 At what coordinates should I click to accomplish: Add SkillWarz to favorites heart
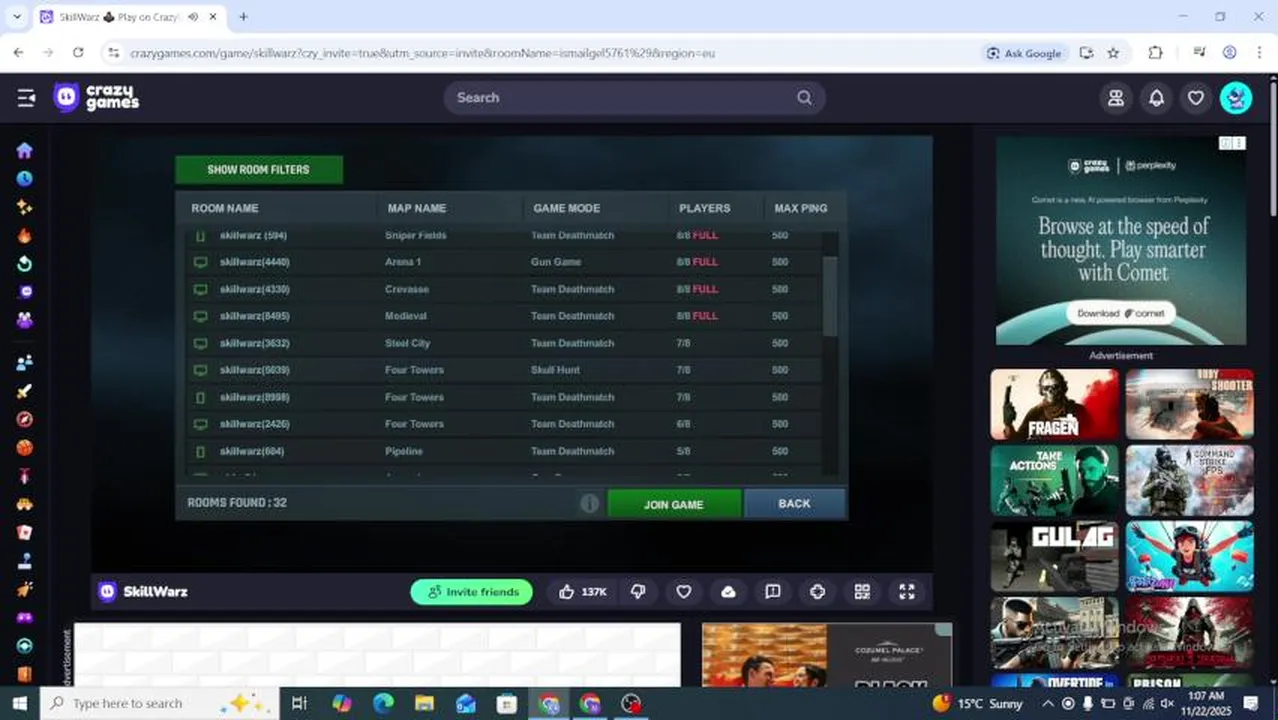tap(684, 592)
